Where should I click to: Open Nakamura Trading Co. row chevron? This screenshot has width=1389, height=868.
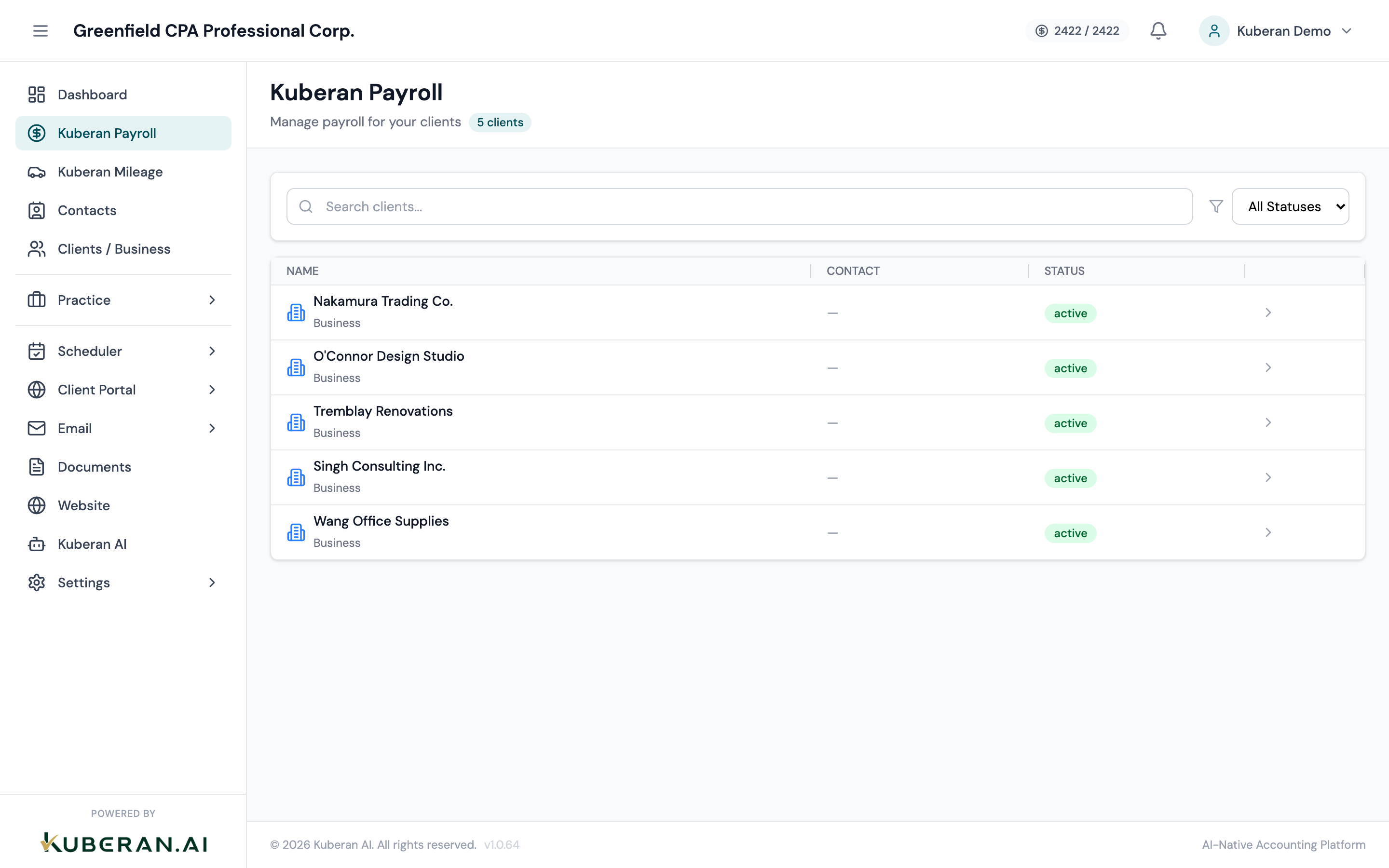point(1268,312)
